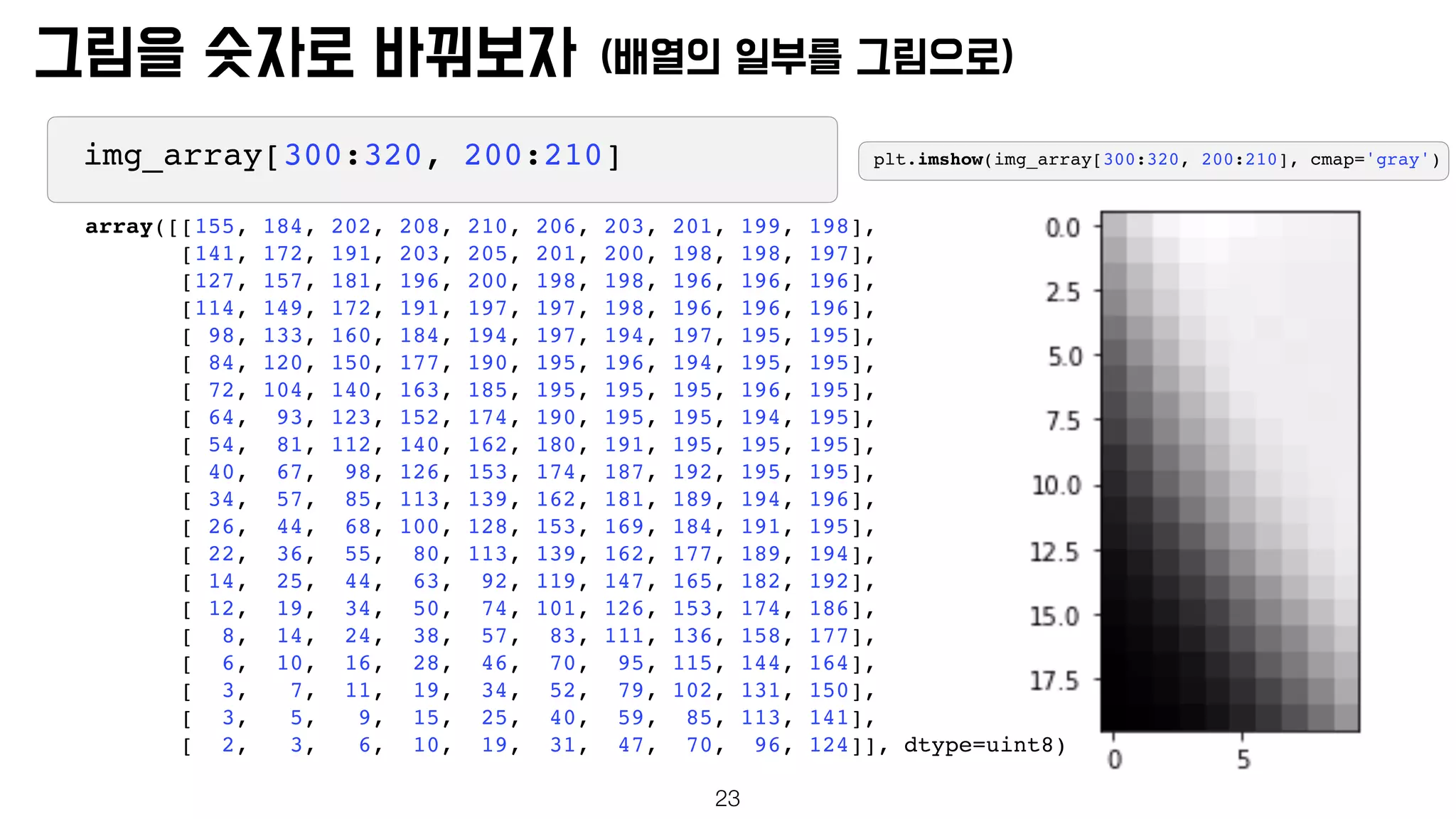Click the array value 83
Image resolution: width=1456 pixels, height=819 pixels.
tap(562, 636)
